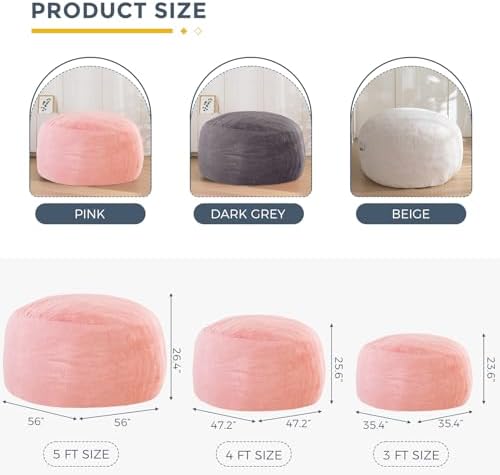The height and width of the screenshot is (475, 500).
Task: Click the beige bean bag thumbnail
Action: click(411, 127)
